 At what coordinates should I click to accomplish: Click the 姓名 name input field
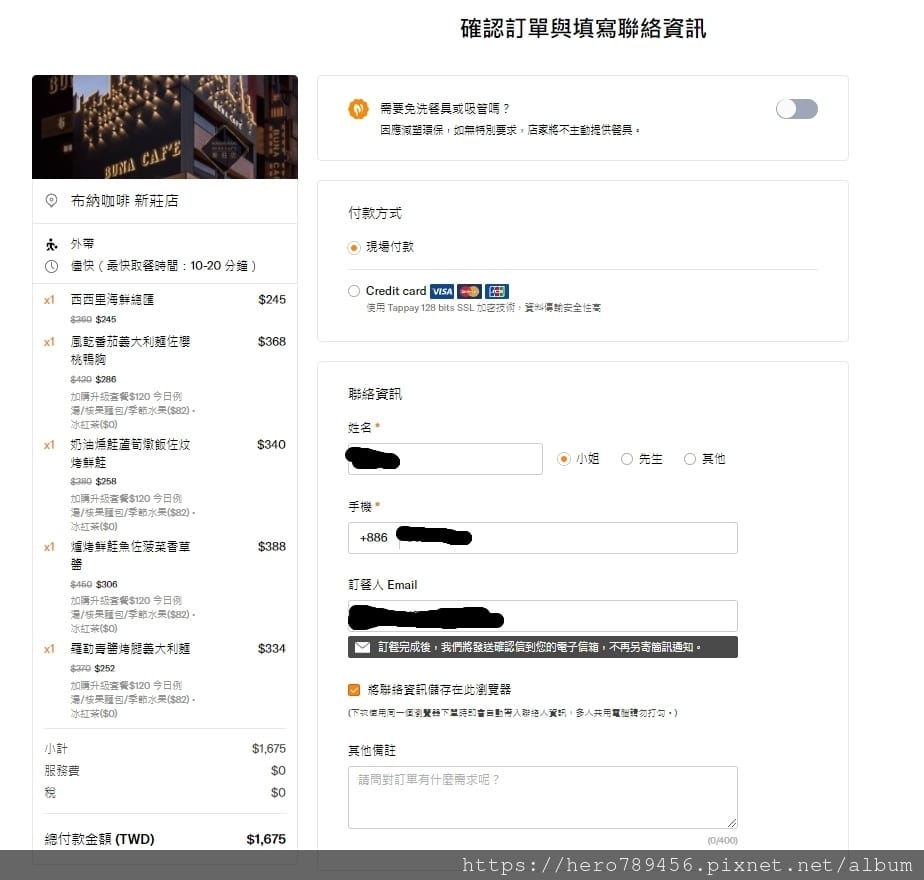tap(445, 459)
